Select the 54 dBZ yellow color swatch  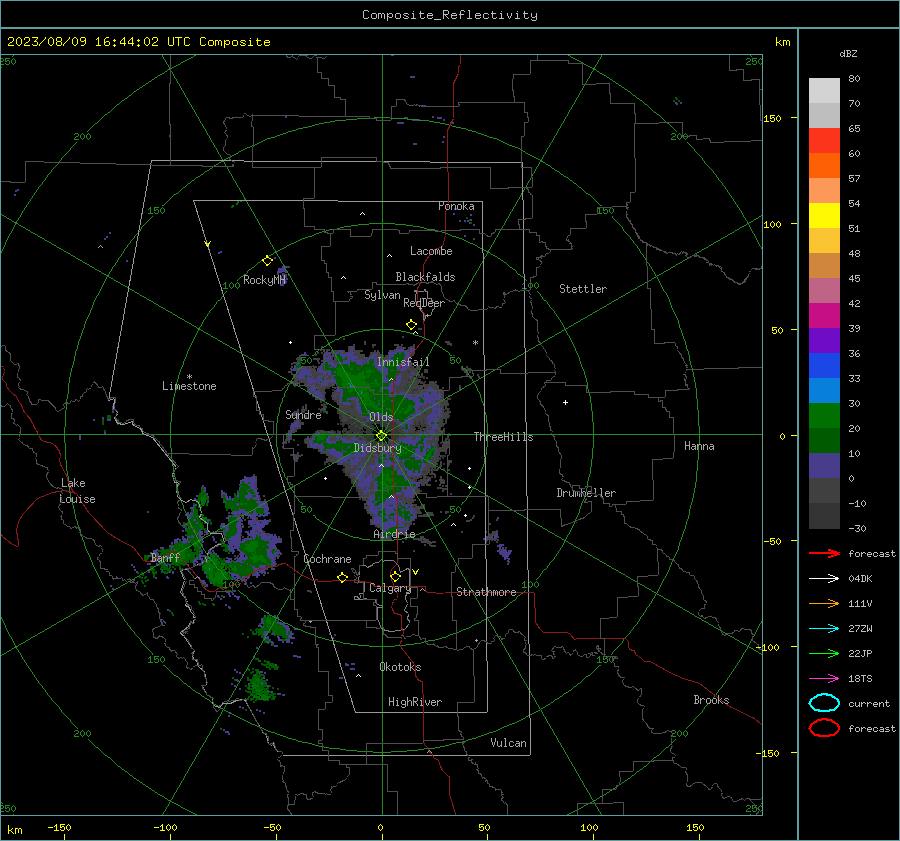[x=824, y=215]
